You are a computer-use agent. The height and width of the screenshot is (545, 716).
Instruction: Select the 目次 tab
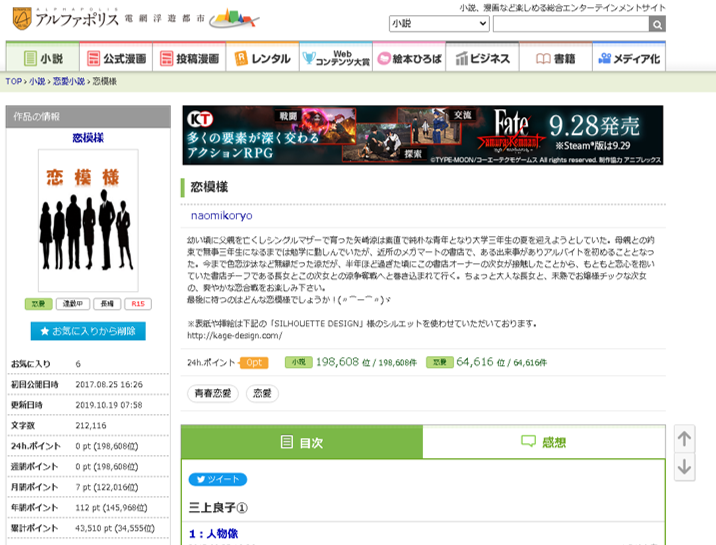click(302, 442)
